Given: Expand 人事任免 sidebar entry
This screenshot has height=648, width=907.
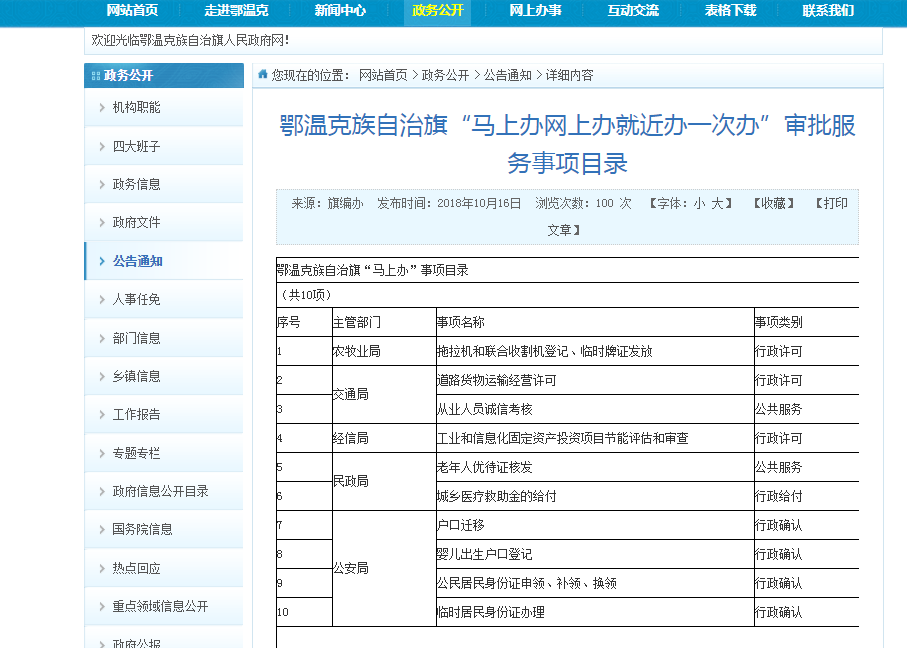Looking at the screenshot, I should pyautogui.click(x=136, y=300).
